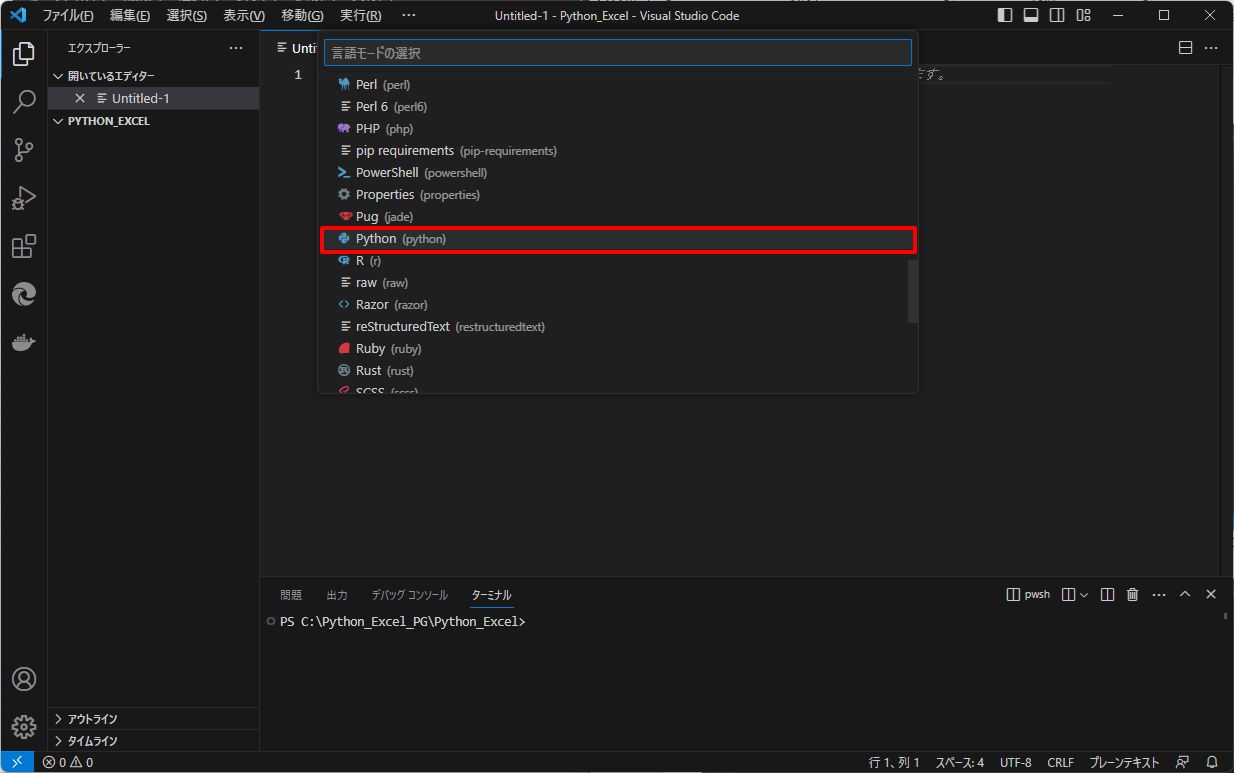The height and width of the screenshot is (773, 1234).
Task: Open the Manage gear menu
Action: click(24, 727)
